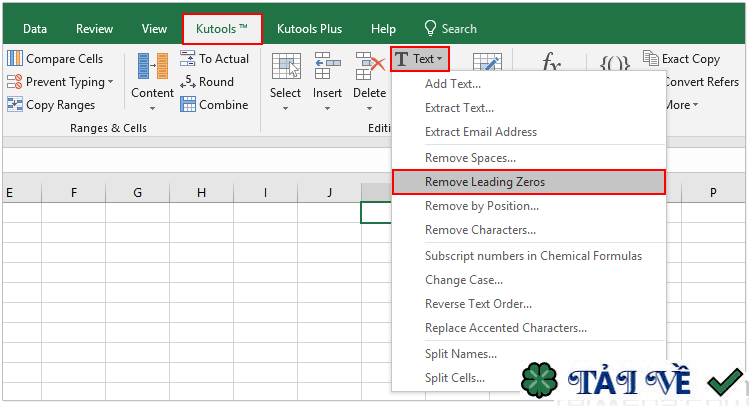Click the Search lightbulb icon
Viewport: 751px width, 406px height.
coord(431,29)
